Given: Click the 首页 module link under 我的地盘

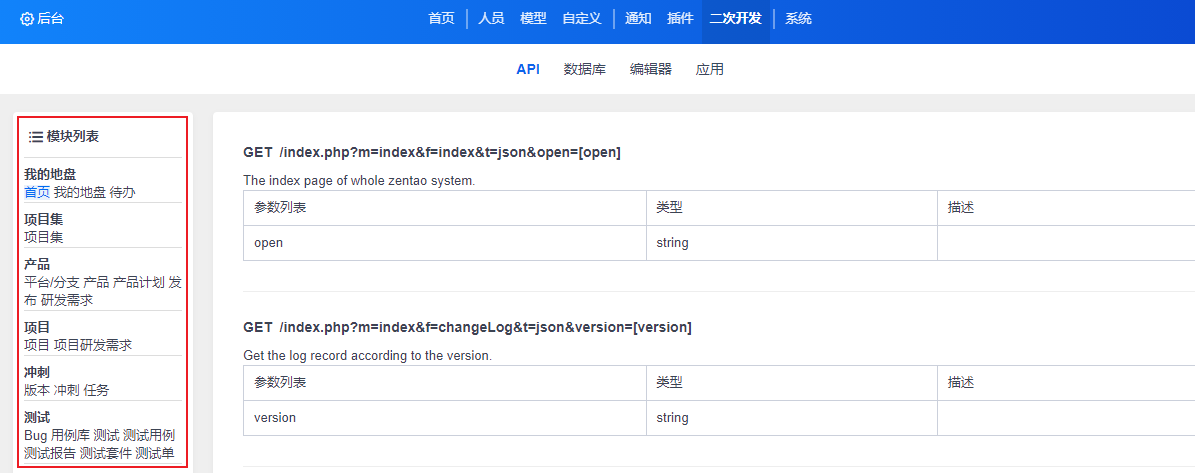Looking at the screenshot, I should 37,192.
